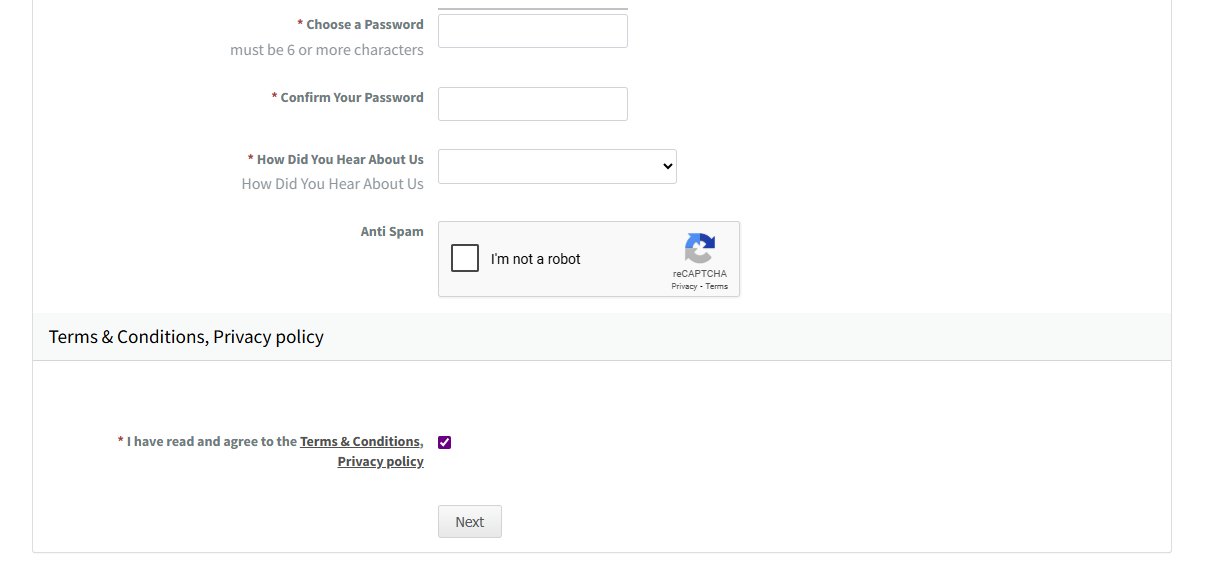
Task: Click the I'm not a robot text
Action: pyautogui.click(x=536, y=259)
